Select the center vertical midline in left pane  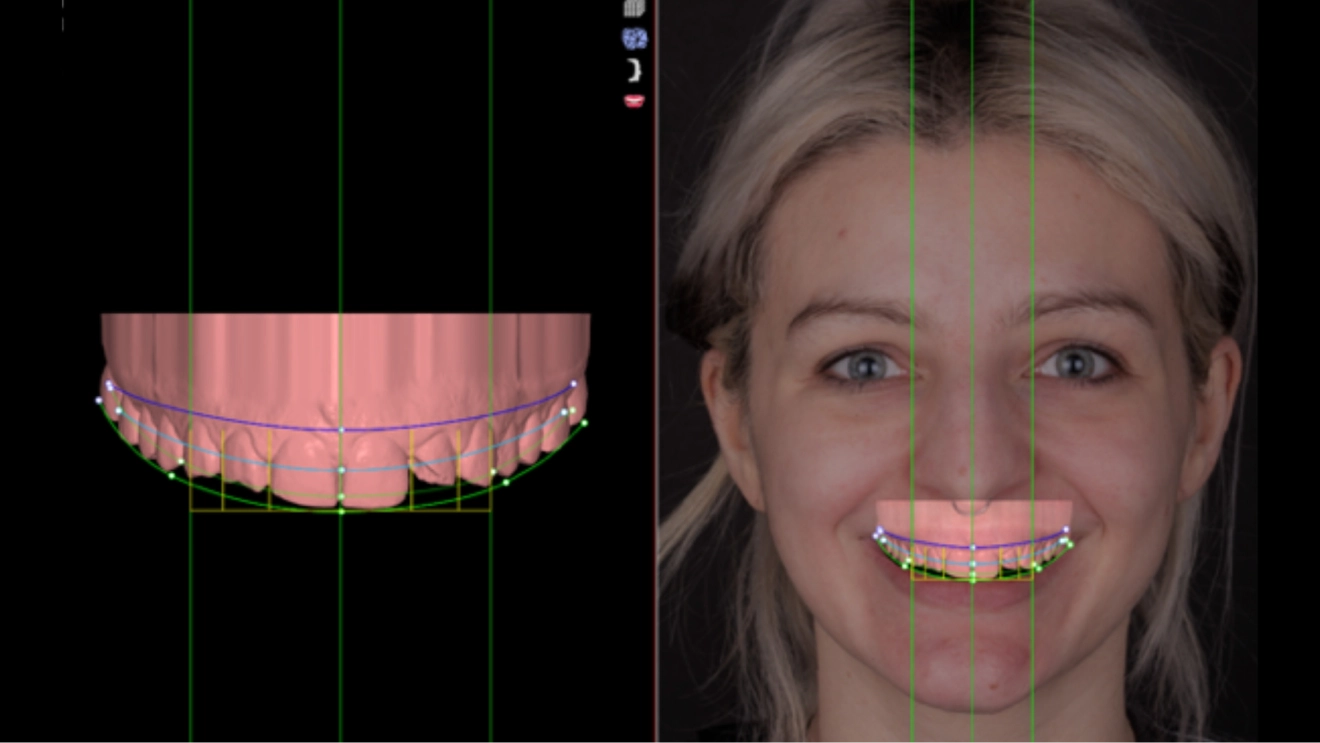(341, 200)
